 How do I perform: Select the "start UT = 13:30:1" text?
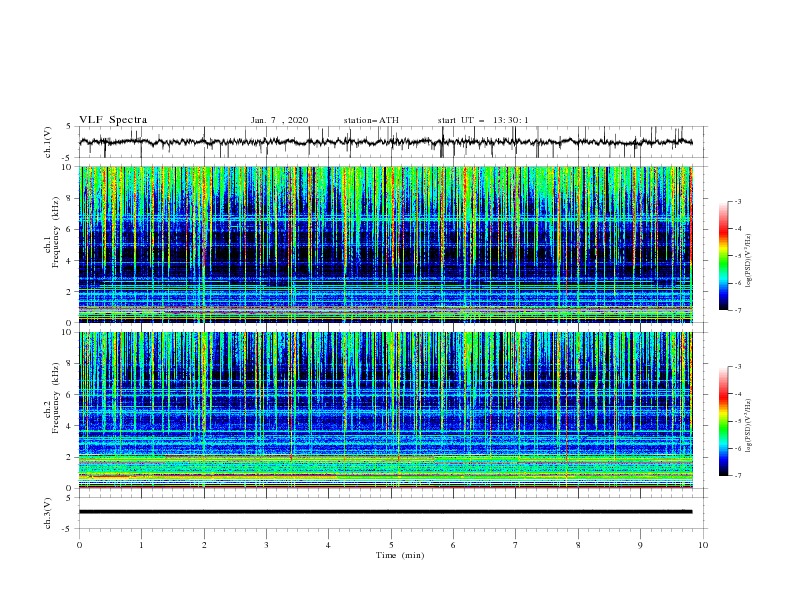tap(483, 120)
